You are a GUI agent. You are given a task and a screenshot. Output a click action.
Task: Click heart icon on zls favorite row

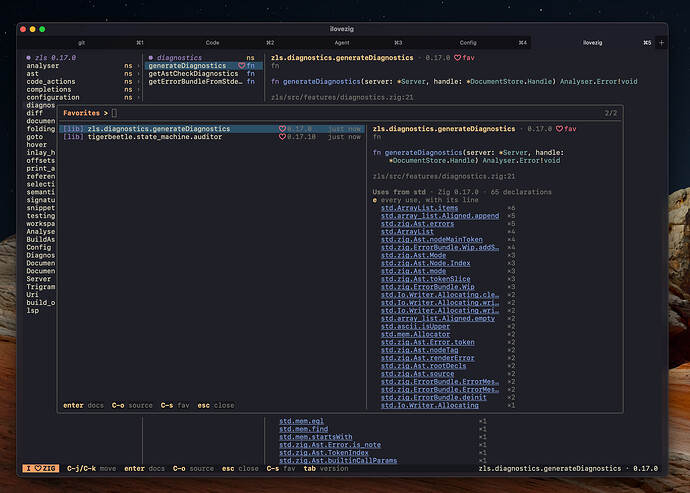pos(283,129)
